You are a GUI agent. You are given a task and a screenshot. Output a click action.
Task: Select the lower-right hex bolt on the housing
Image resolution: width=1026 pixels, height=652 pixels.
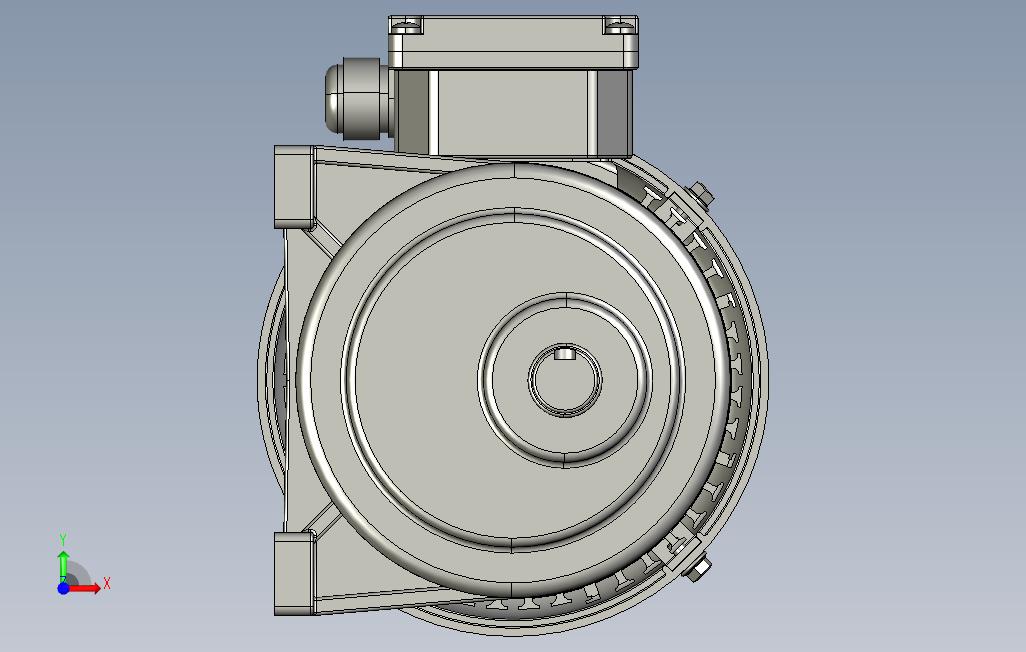pos(698,568)
